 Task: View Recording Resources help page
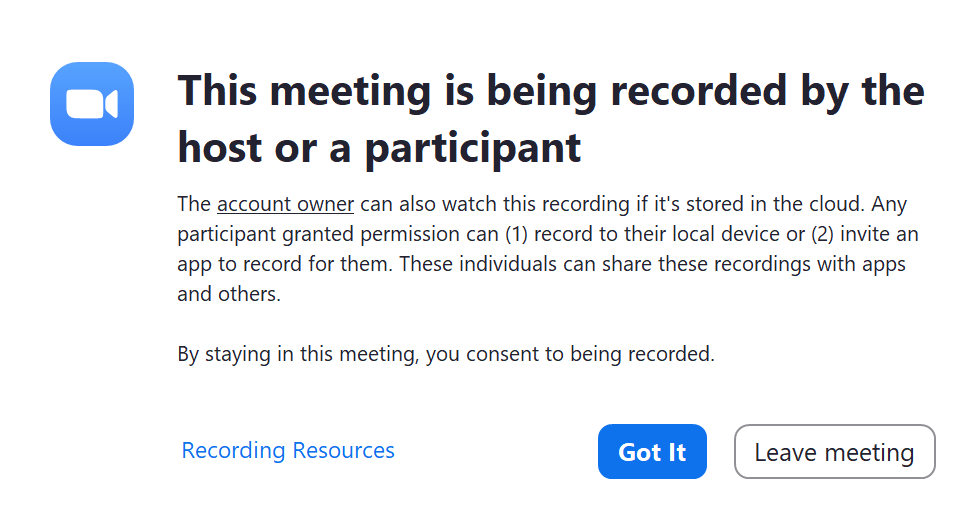pyautogui.click(x=288, y=450)
